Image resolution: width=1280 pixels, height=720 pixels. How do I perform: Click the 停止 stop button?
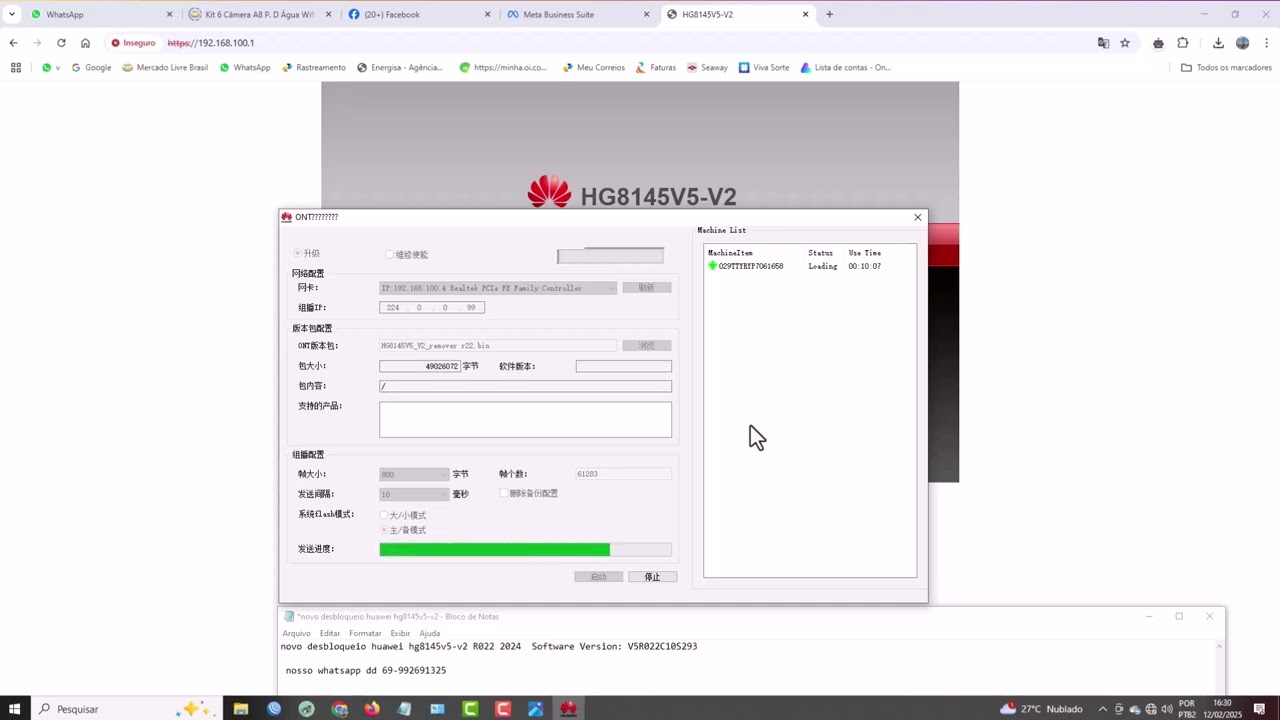tap(652, 577)
